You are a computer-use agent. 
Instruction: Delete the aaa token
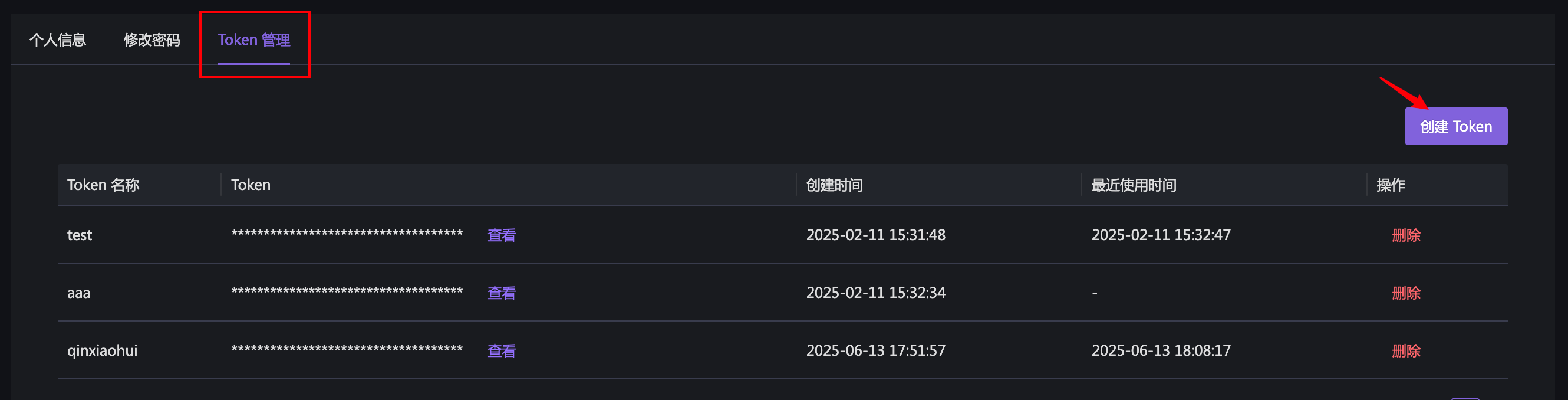coord(1405,293)
